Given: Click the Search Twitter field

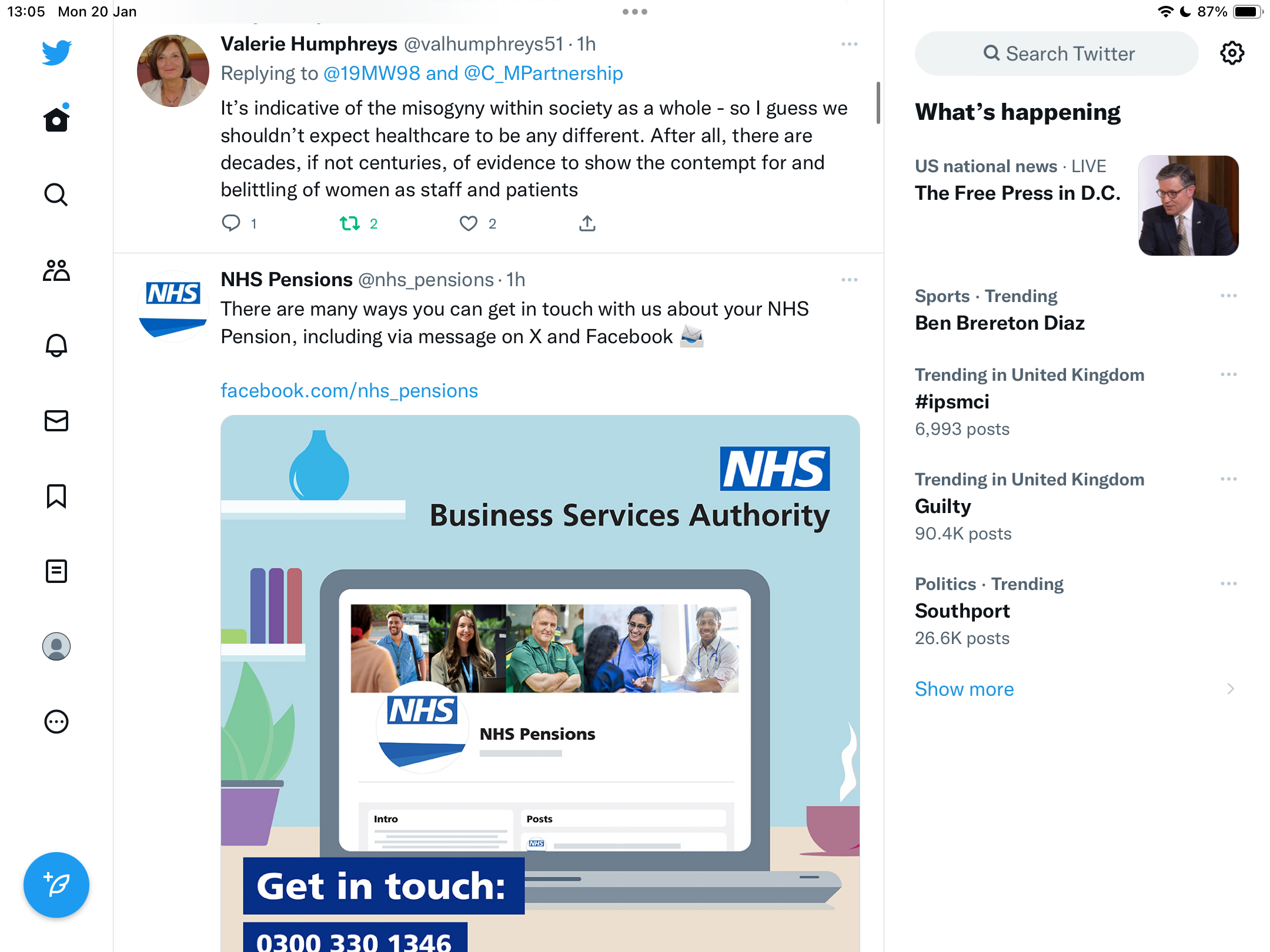Looking at the screenshot, I should [x=1057, y=53].
